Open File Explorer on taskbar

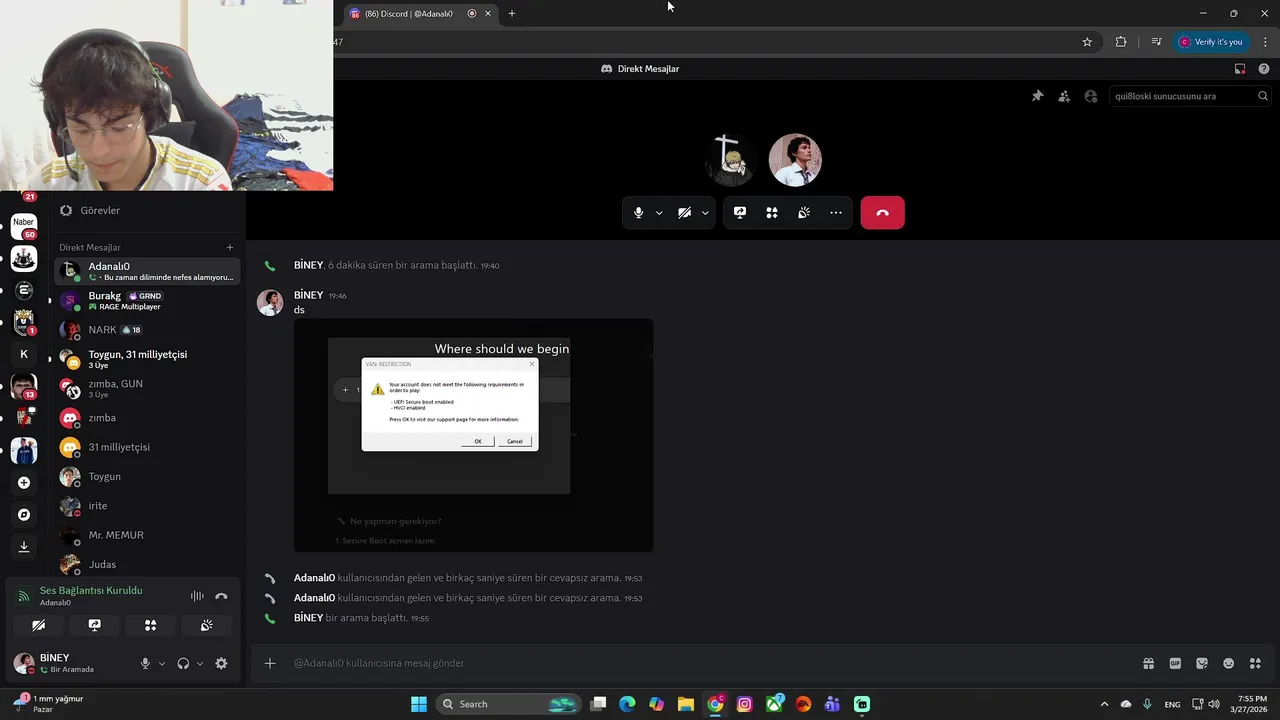coord(686,704)
